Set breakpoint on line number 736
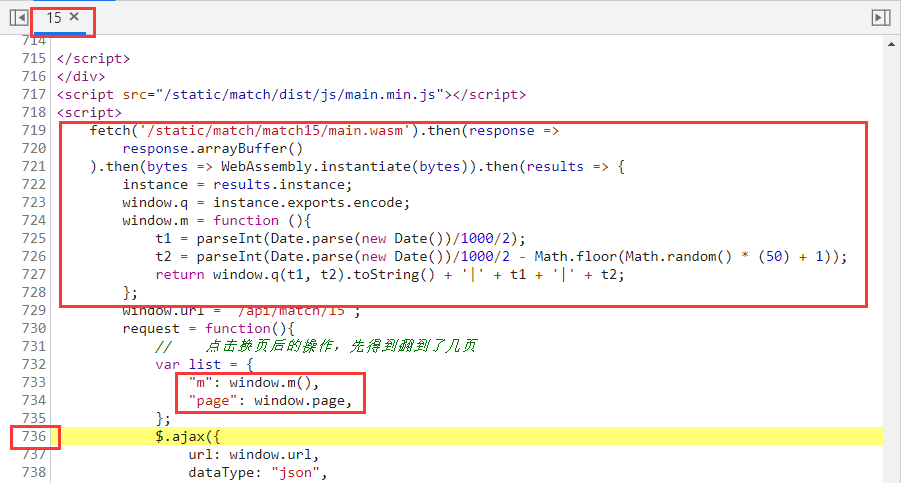This screenshot has width=901, height=483. click(x=34, y=436)
